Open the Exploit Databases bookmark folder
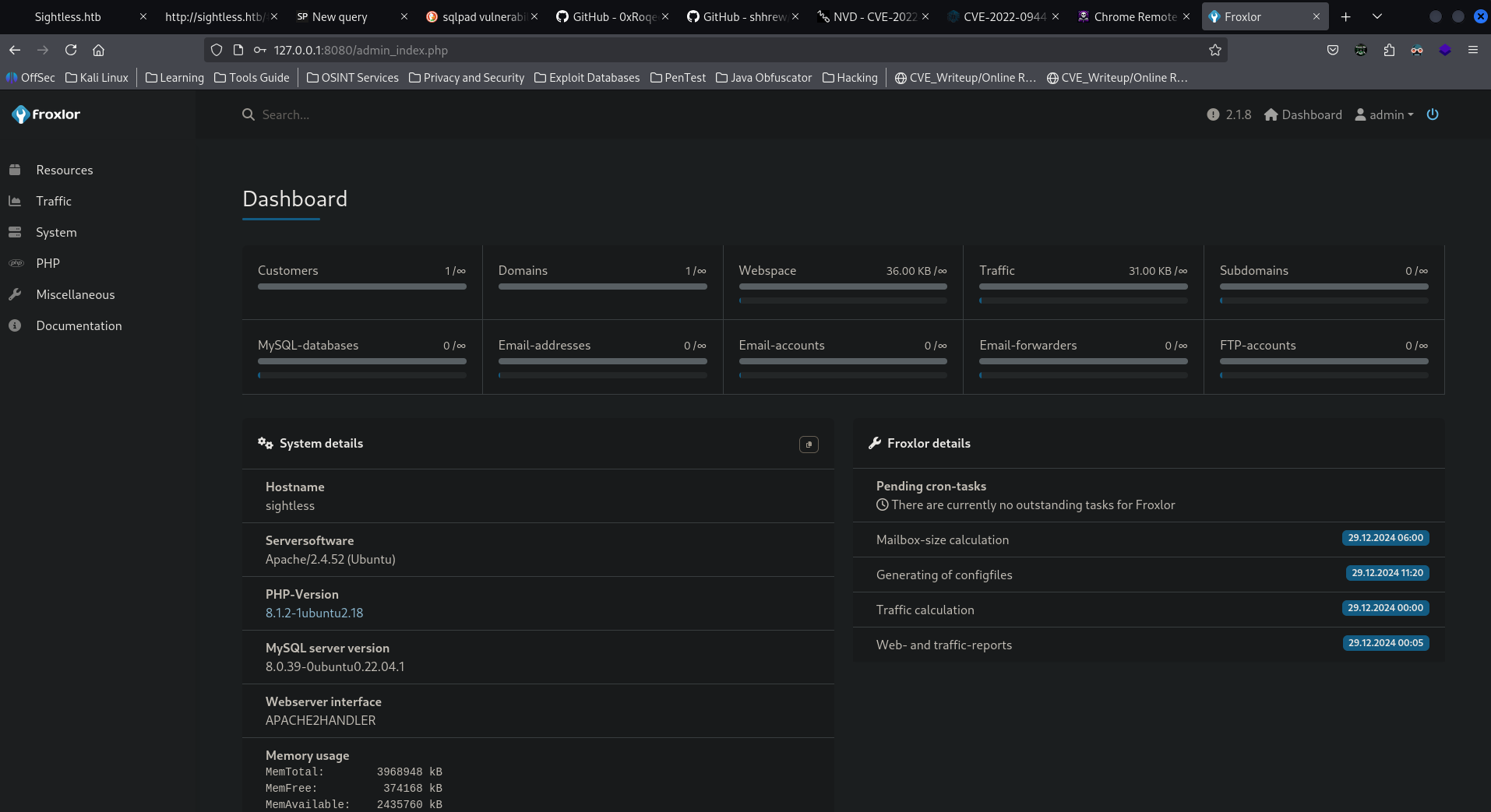 (x=587, y=78)
